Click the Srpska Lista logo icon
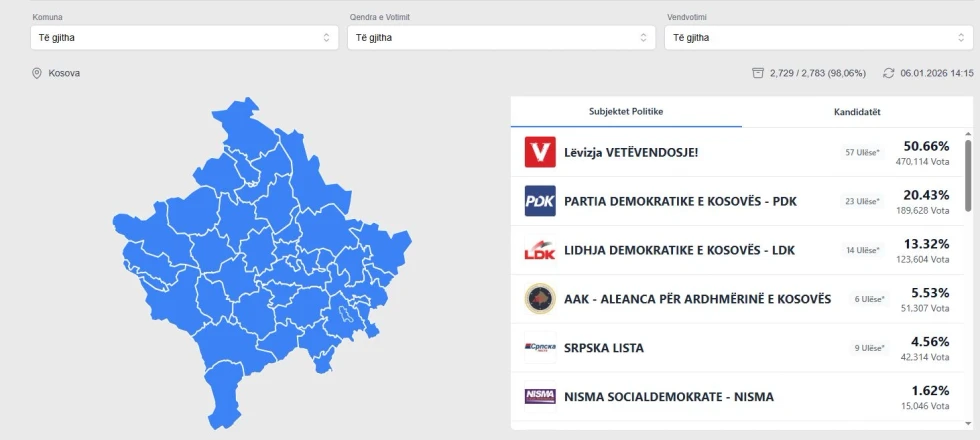 [x=540, y=348]
